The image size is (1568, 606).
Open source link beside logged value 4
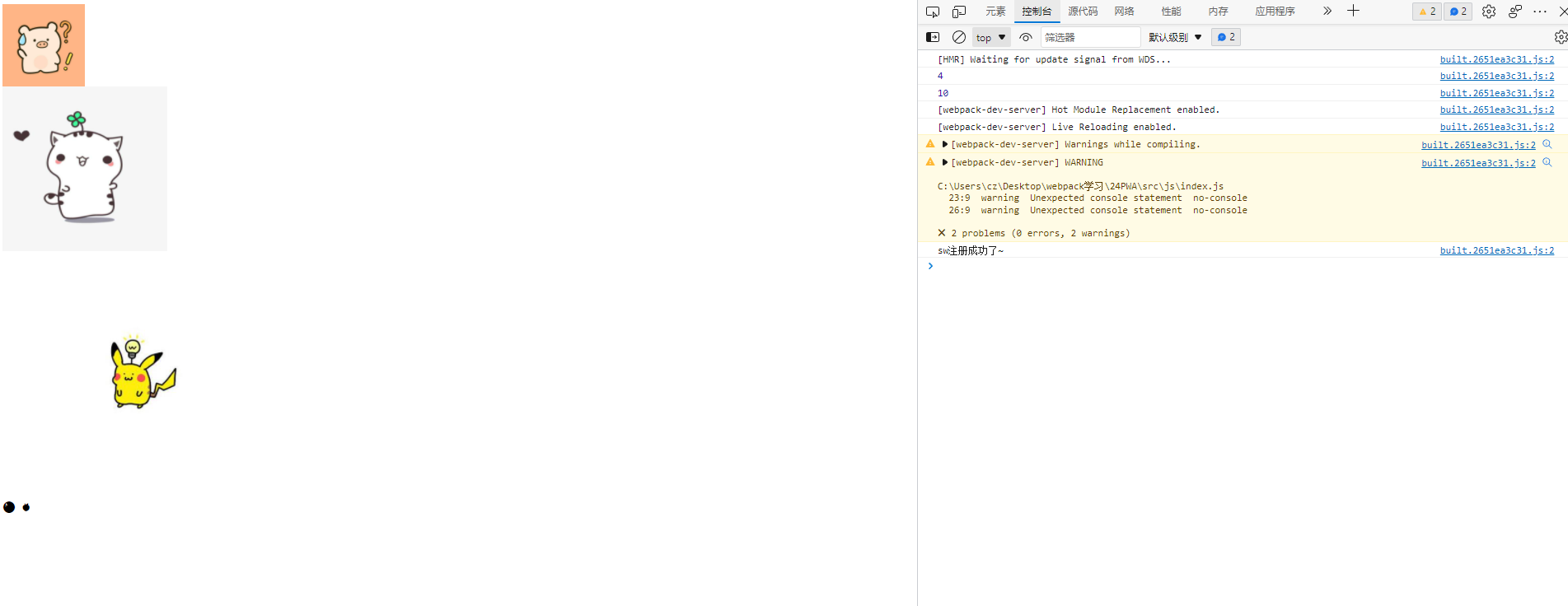tap(1497, 76)
